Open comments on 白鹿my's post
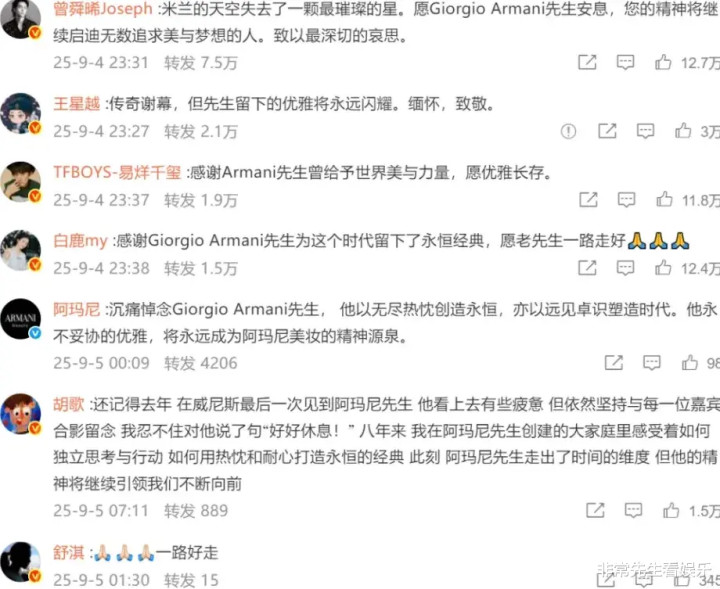This screenshot has height=589, width=720. (625, 268)
